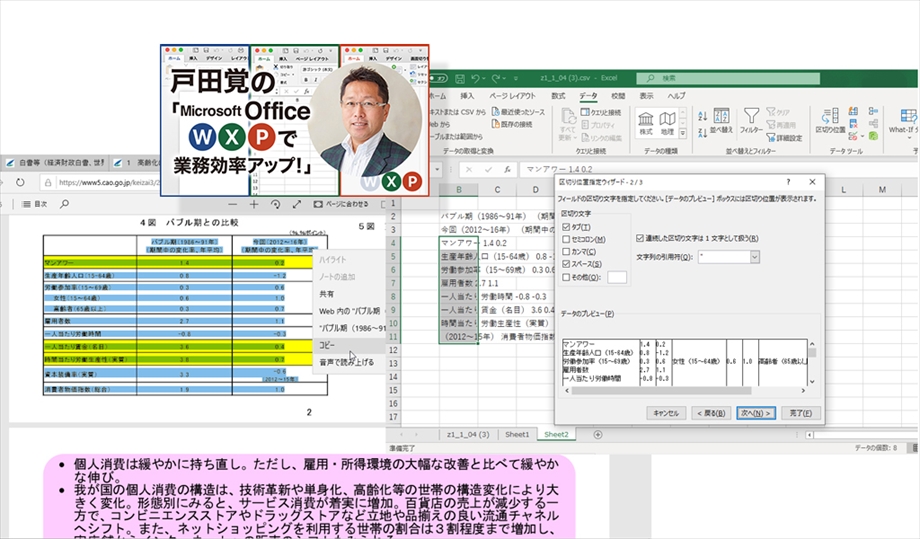Open the Undo history dropdown arrow
Screen dimensions: 920x539
tap(485, 78)
